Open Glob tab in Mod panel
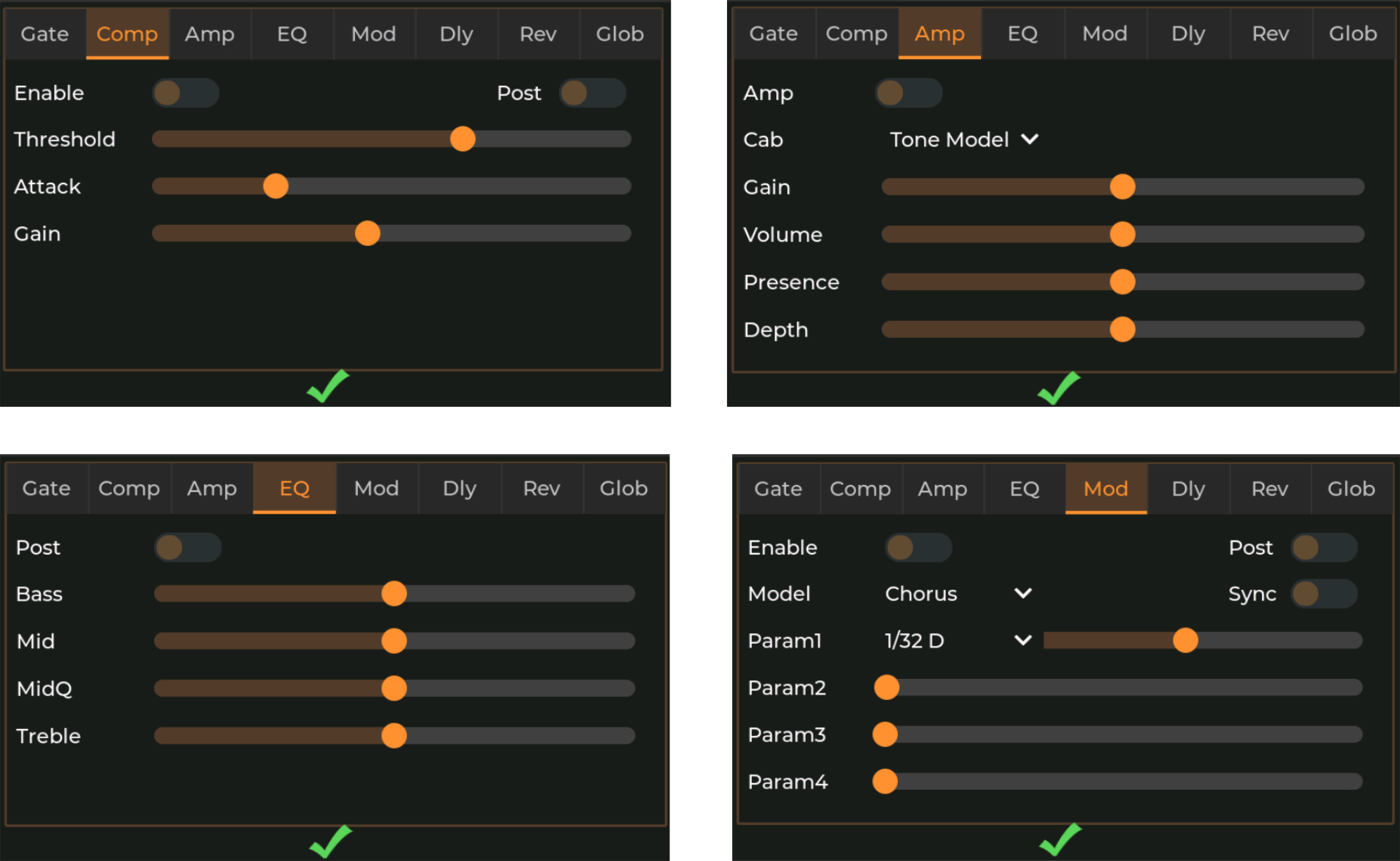 1351,488
